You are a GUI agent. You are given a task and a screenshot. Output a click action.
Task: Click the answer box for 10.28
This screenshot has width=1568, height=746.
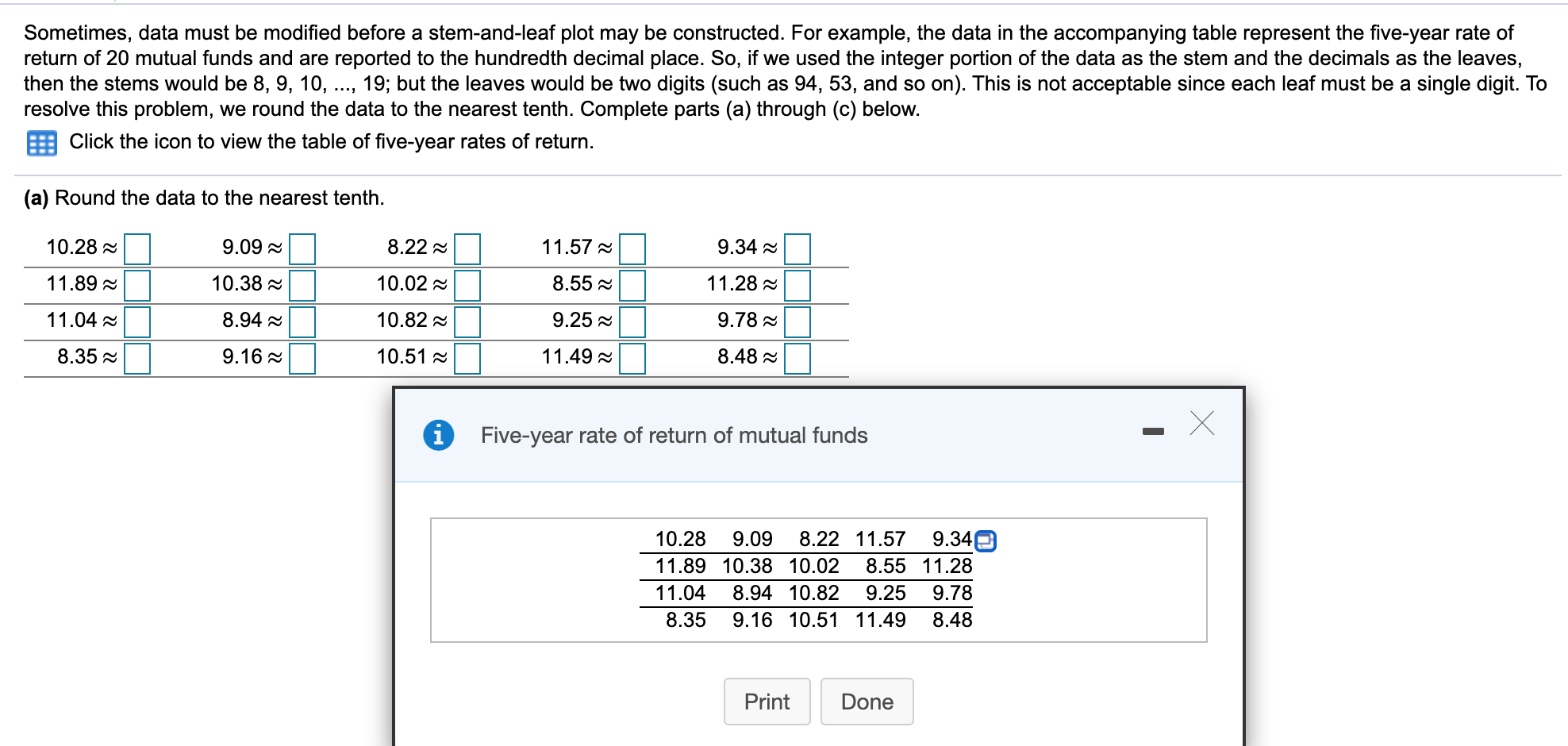click(139, 248)
